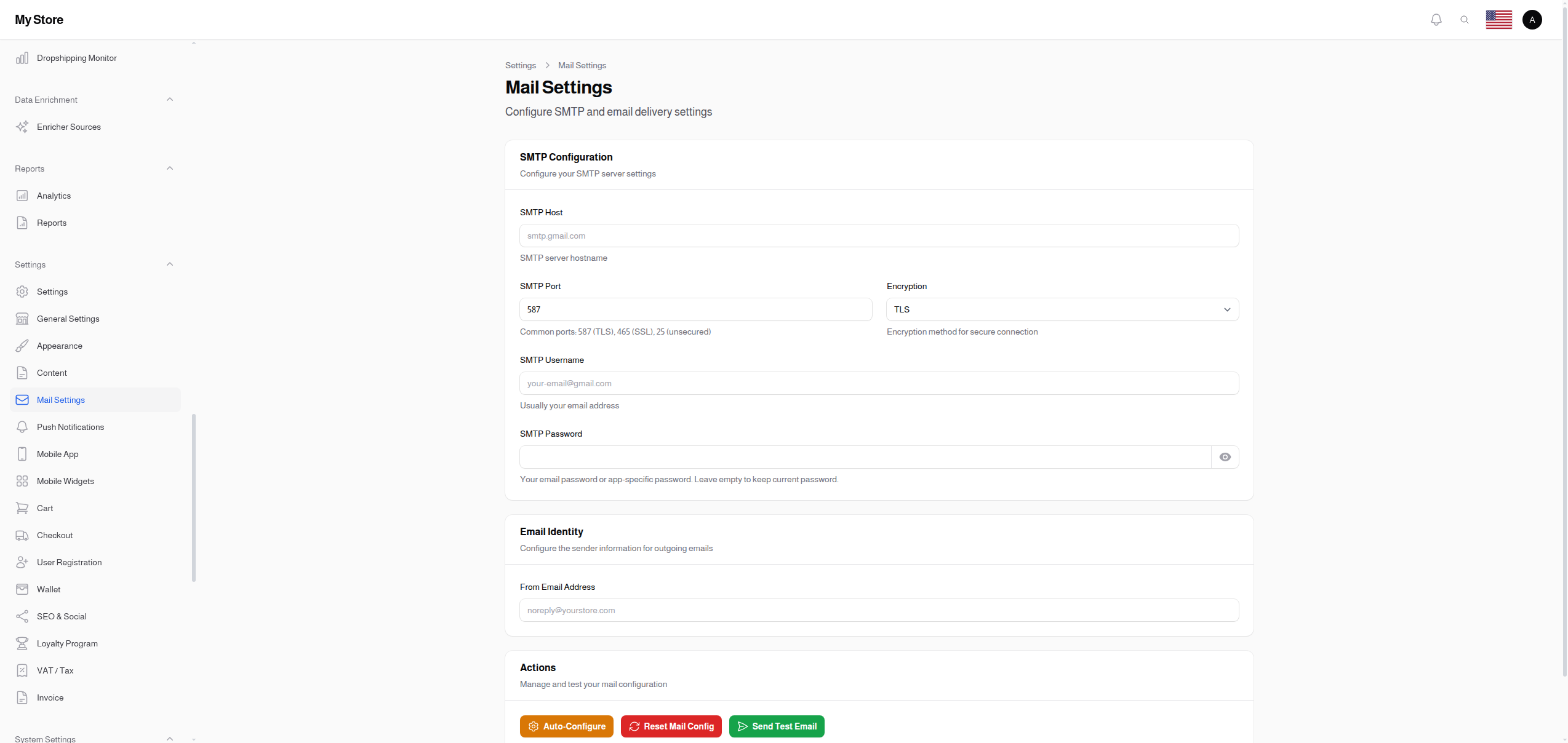Collapse the Data Enrichment section
The image size is (1568, 743).
(170, 99)
